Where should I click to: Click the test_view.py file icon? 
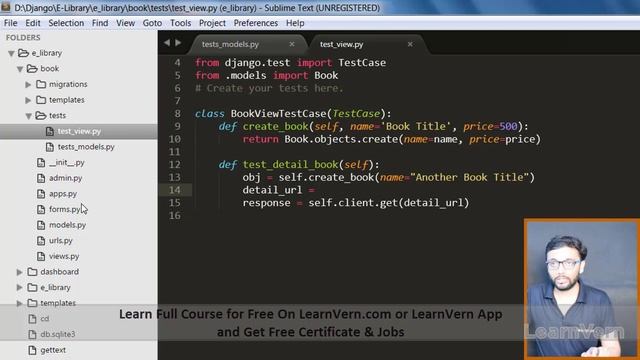pos(50,131)
